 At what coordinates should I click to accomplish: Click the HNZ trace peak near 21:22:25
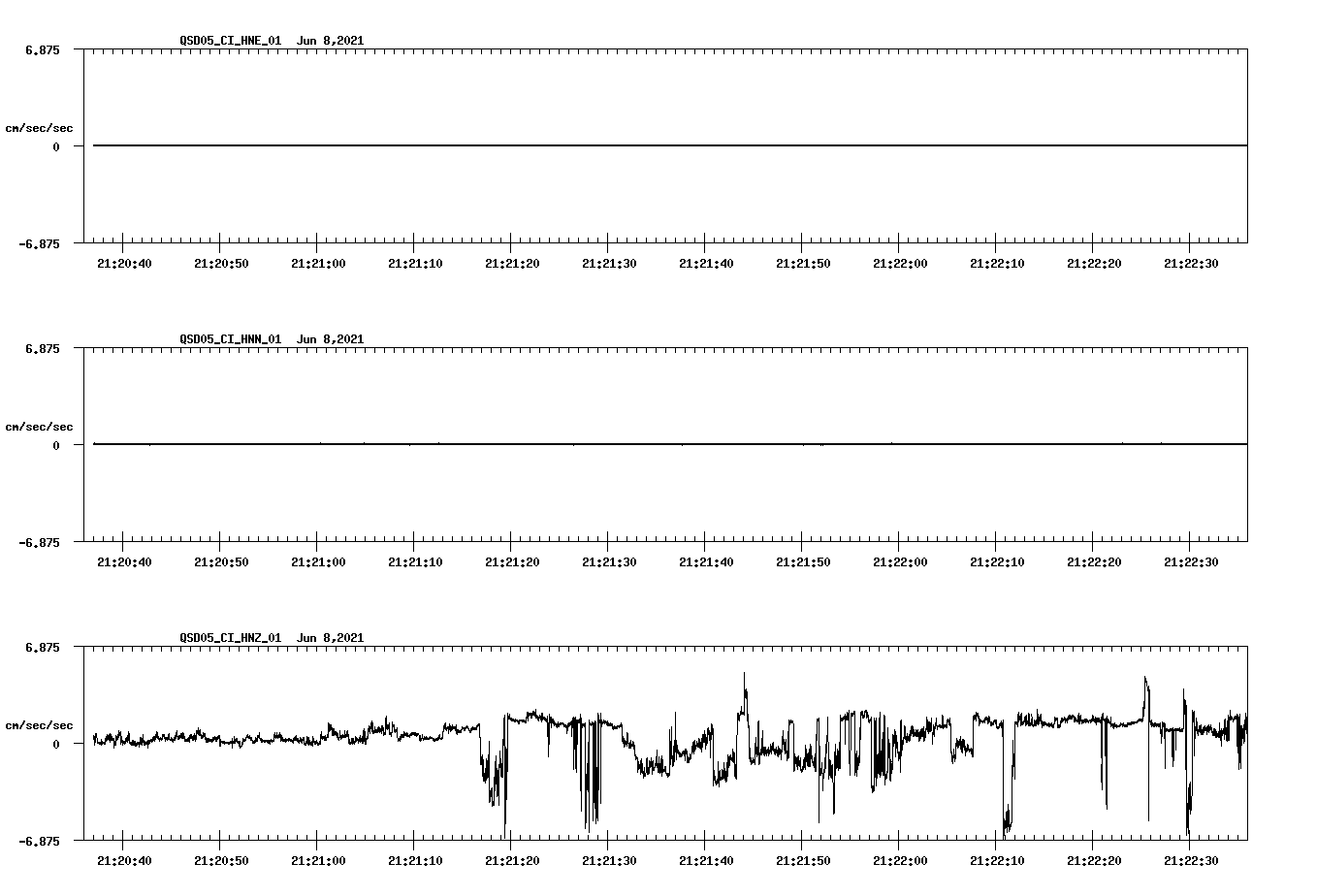[x=1146, y=693]
